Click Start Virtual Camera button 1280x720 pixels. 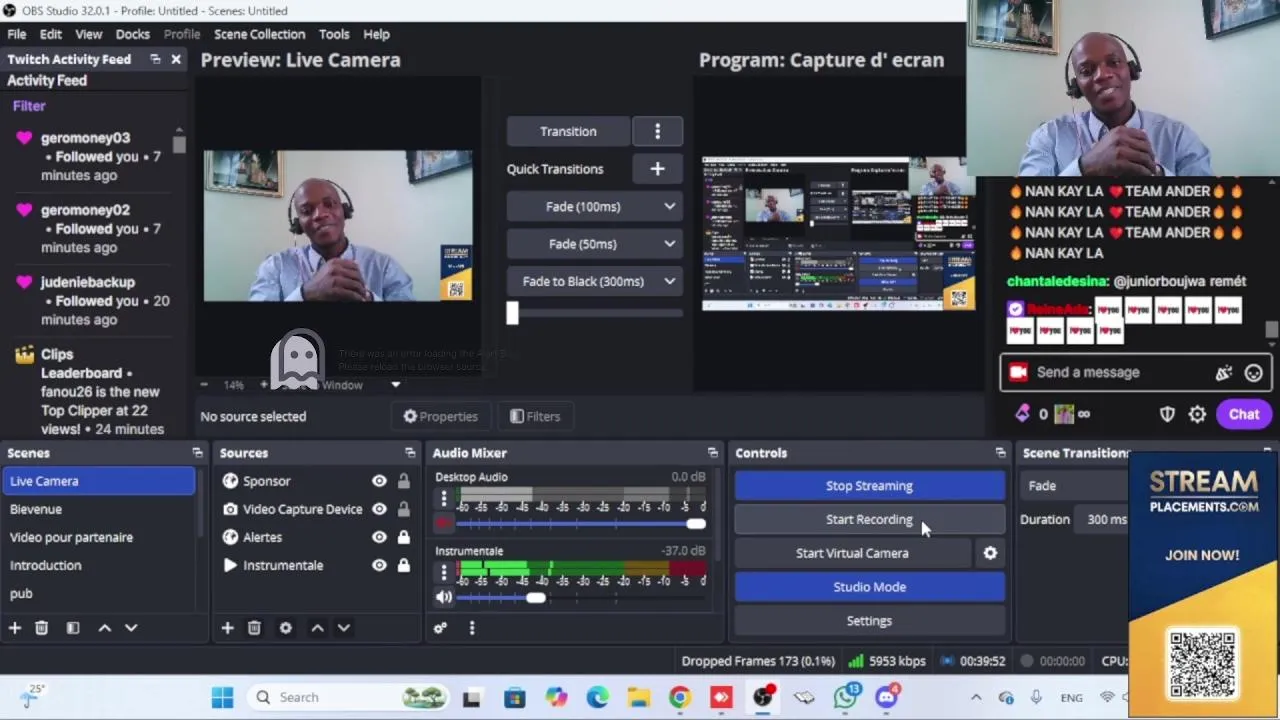(x=852, y=553)
